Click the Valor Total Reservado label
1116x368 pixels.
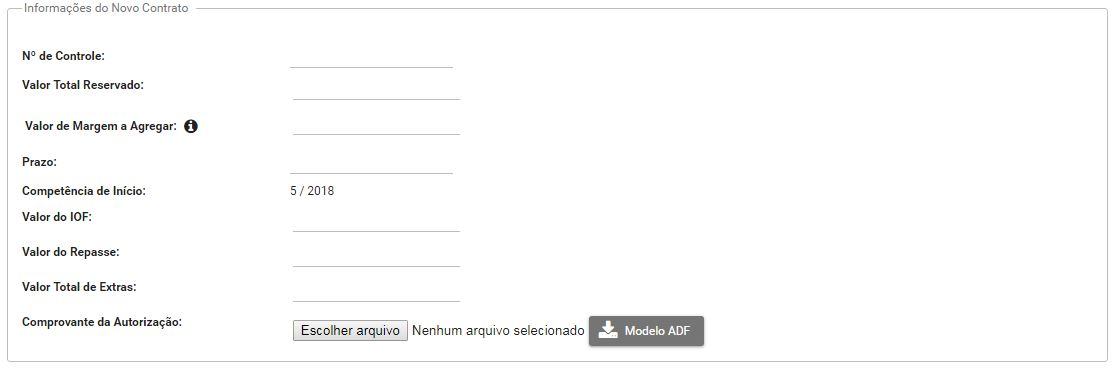[83, 85]
